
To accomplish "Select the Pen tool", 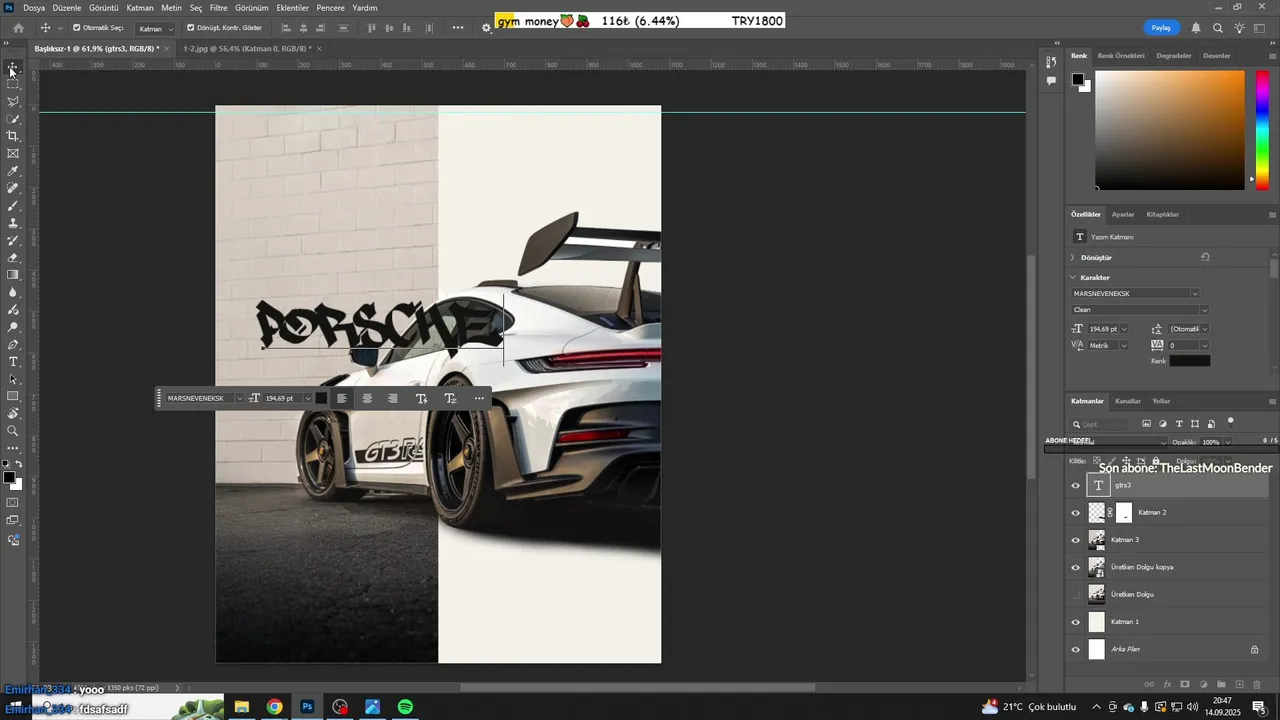I will click(x=13, y=344).
